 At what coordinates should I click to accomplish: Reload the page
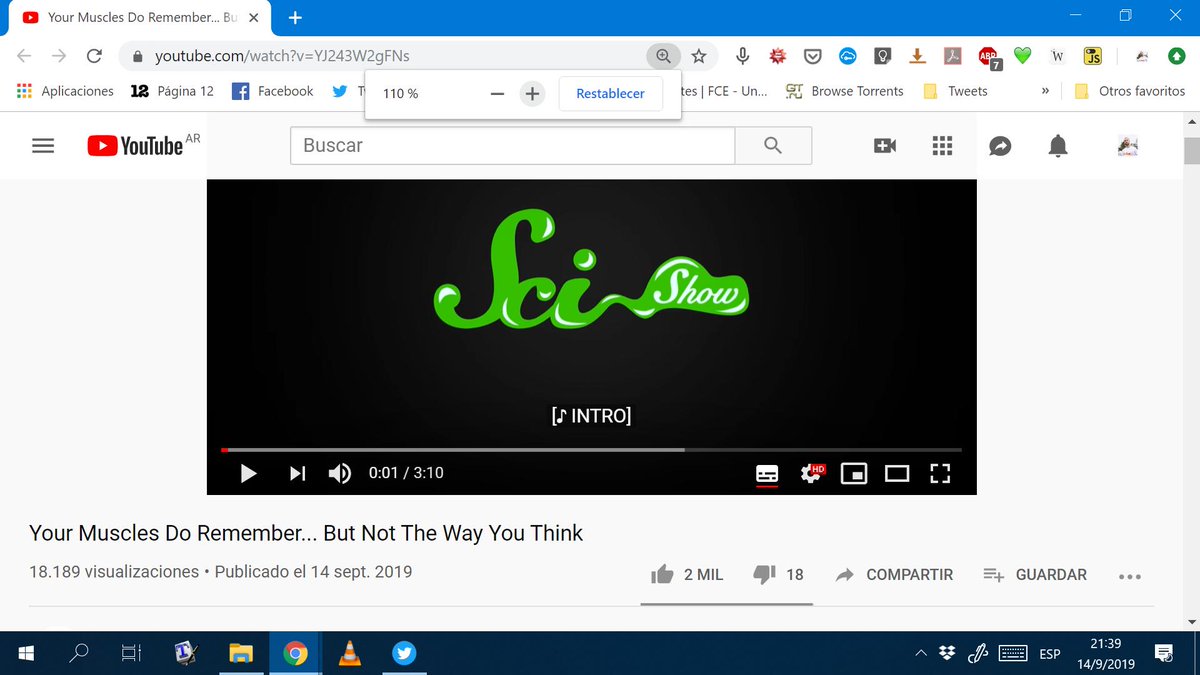pyautogui.click(x=94, y=56)
